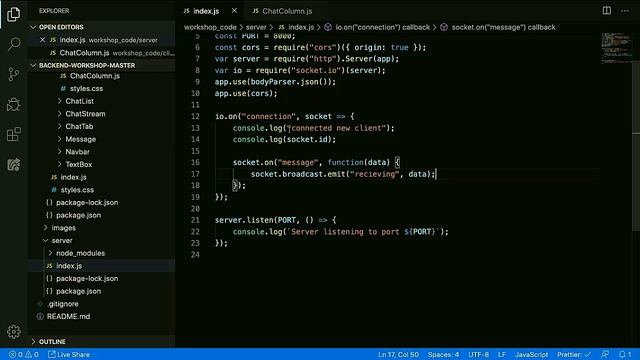This screenshot has height=360, width=640.
Task: Open the Explorer view in activity bar
Action: 13,14
